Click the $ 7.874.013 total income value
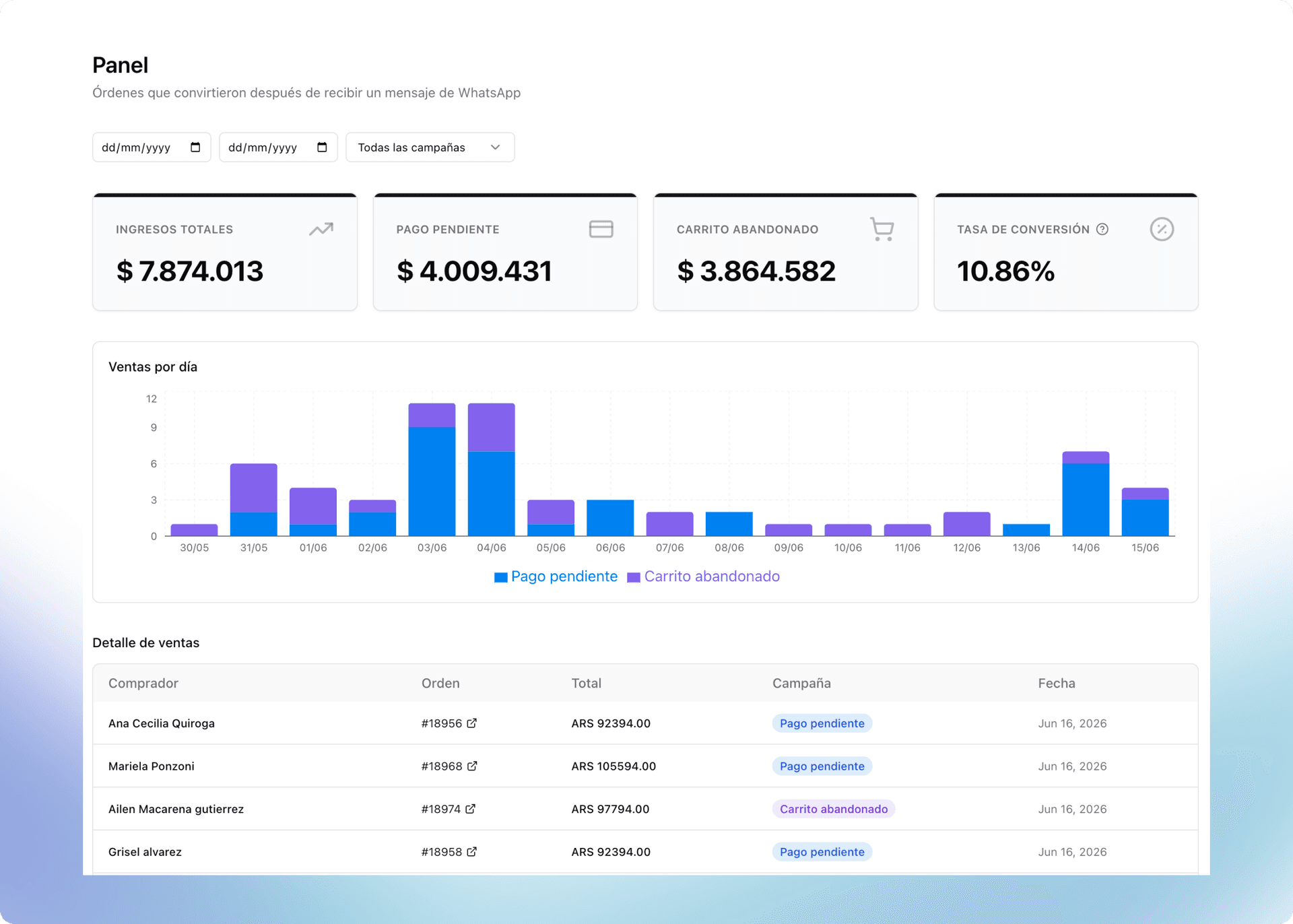The height and width of the screenshot is (924, 1293). coord(190,271)
